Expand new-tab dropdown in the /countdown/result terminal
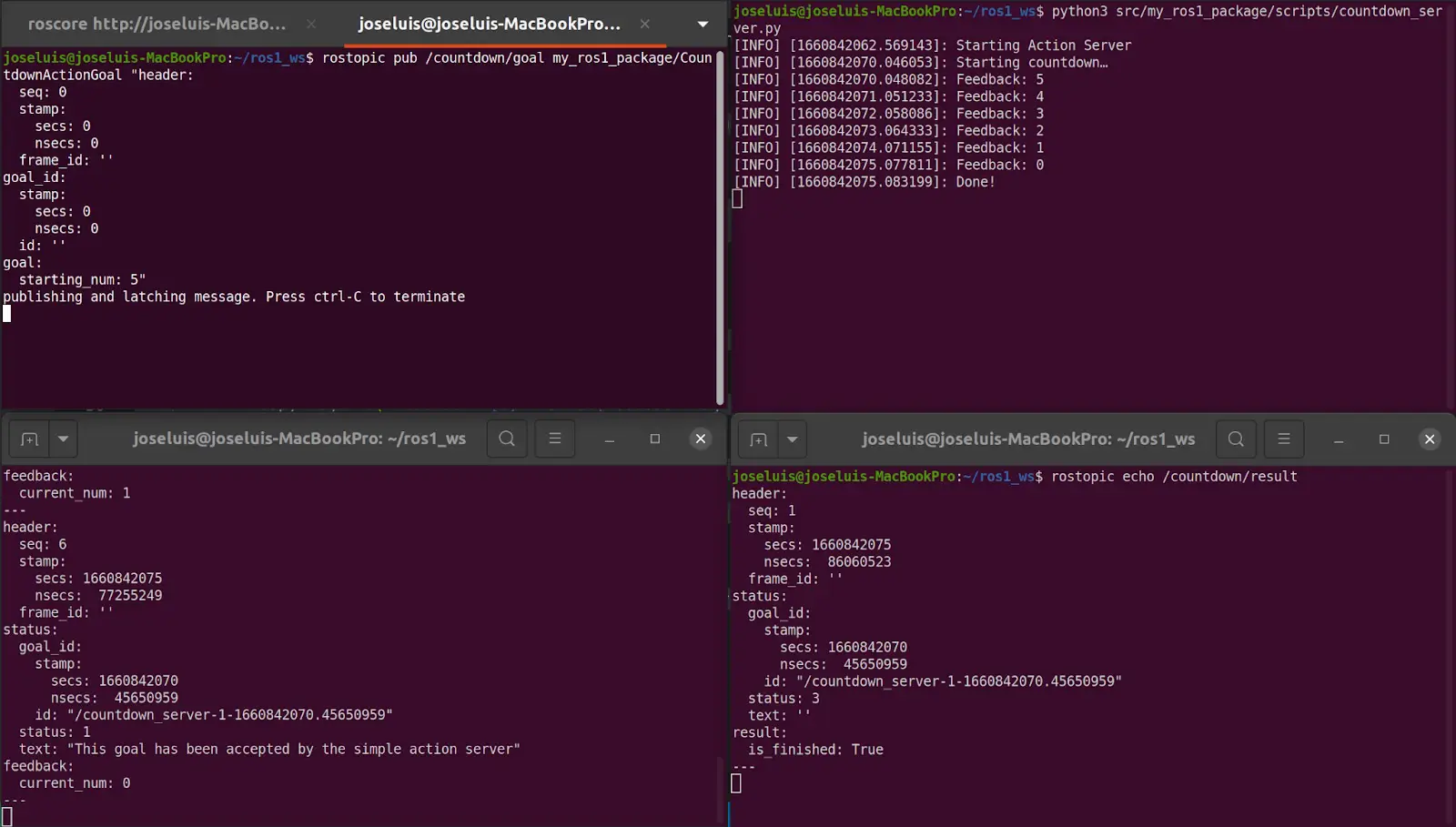Screen dimensions: 1456x827 pyautogui.click(x=793, y=439)
